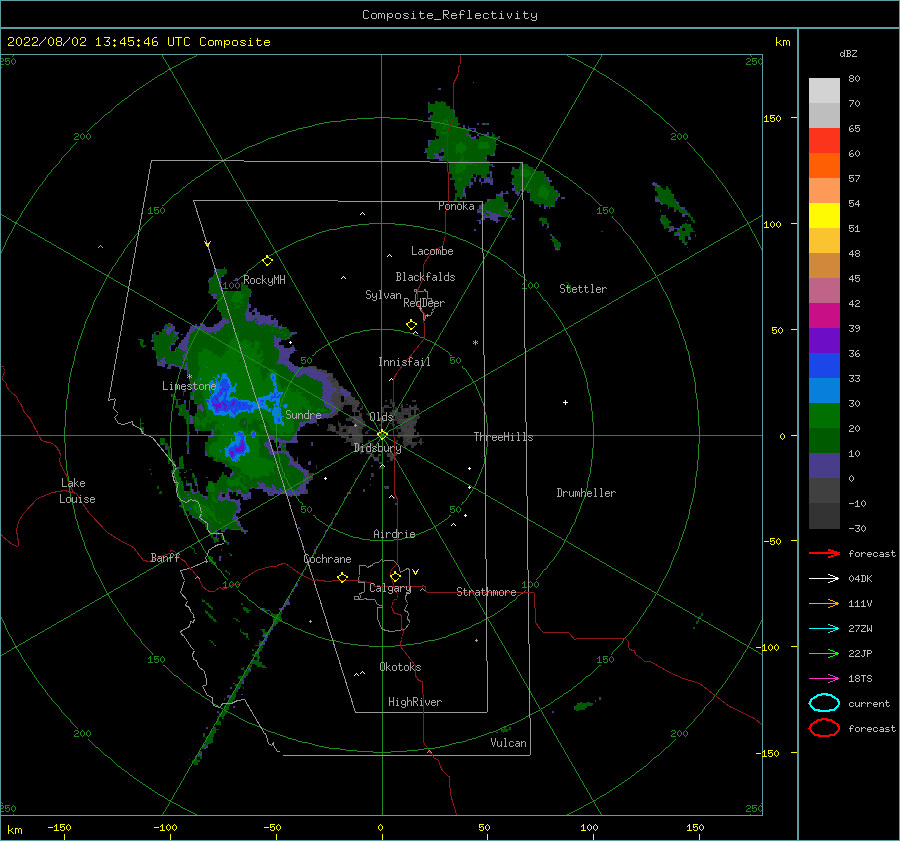Click the HighRiver label

pos(415,702)
